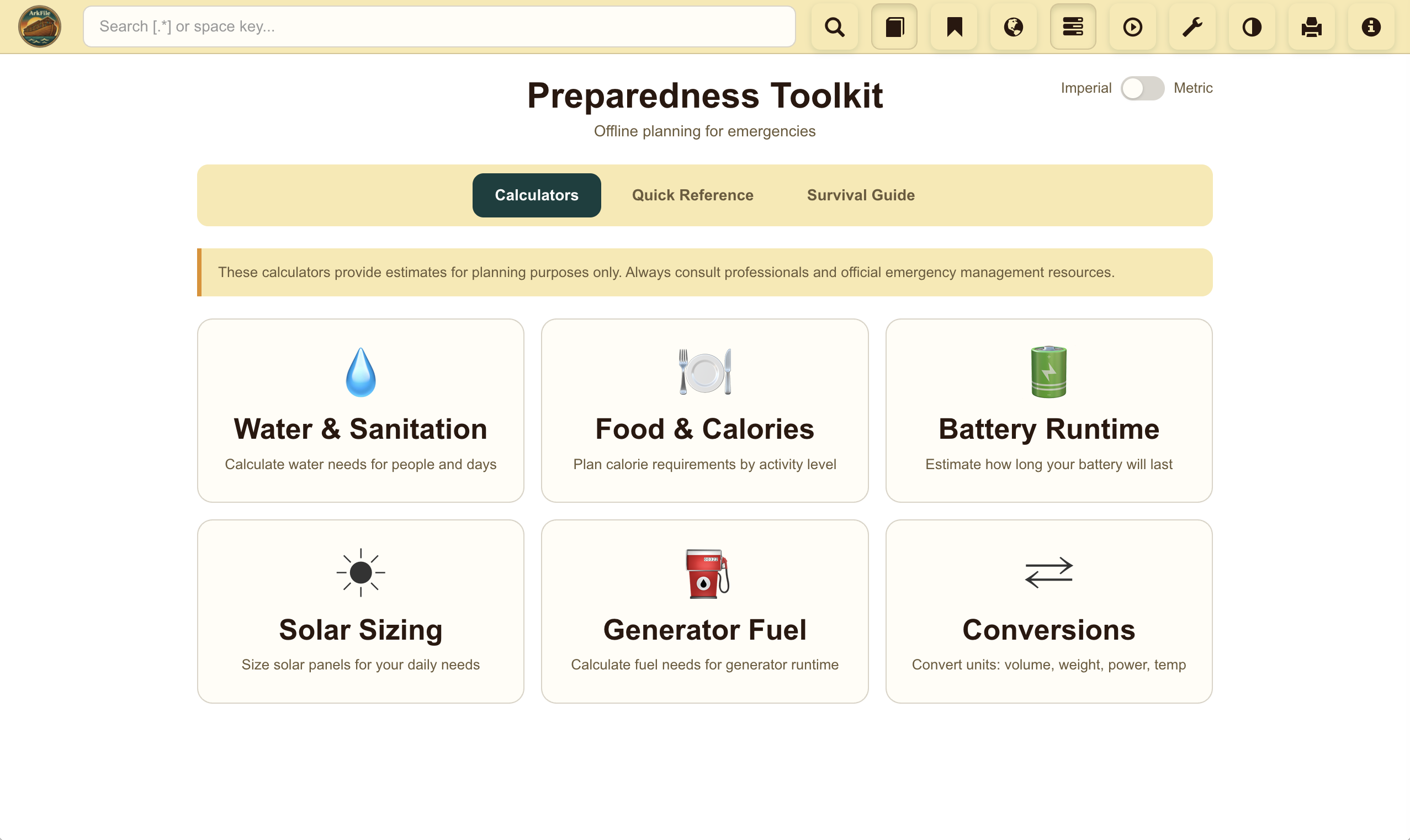Click the info icon on the far right
The image size is (1410, 840).
point(1371,26)
